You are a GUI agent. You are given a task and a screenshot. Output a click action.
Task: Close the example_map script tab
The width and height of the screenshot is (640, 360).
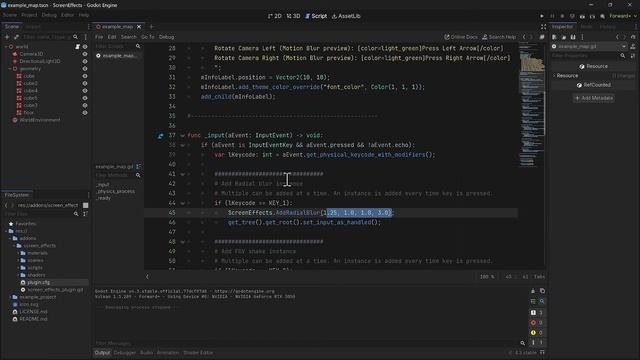pyautogui.click(x=139, y=27)
